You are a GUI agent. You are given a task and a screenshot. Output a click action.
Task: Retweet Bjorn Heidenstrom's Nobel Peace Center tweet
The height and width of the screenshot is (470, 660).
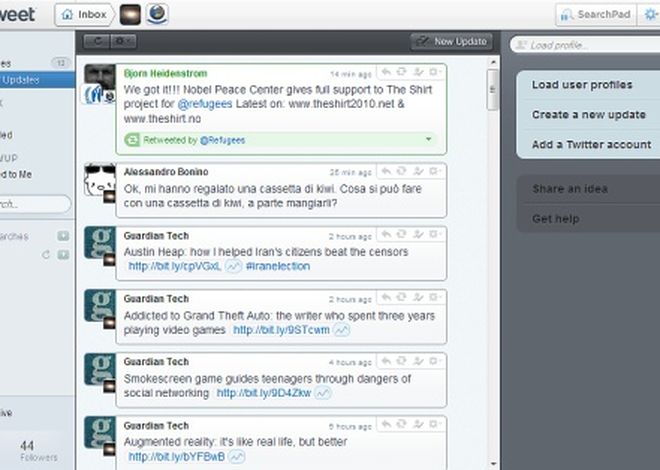(402, 72)
